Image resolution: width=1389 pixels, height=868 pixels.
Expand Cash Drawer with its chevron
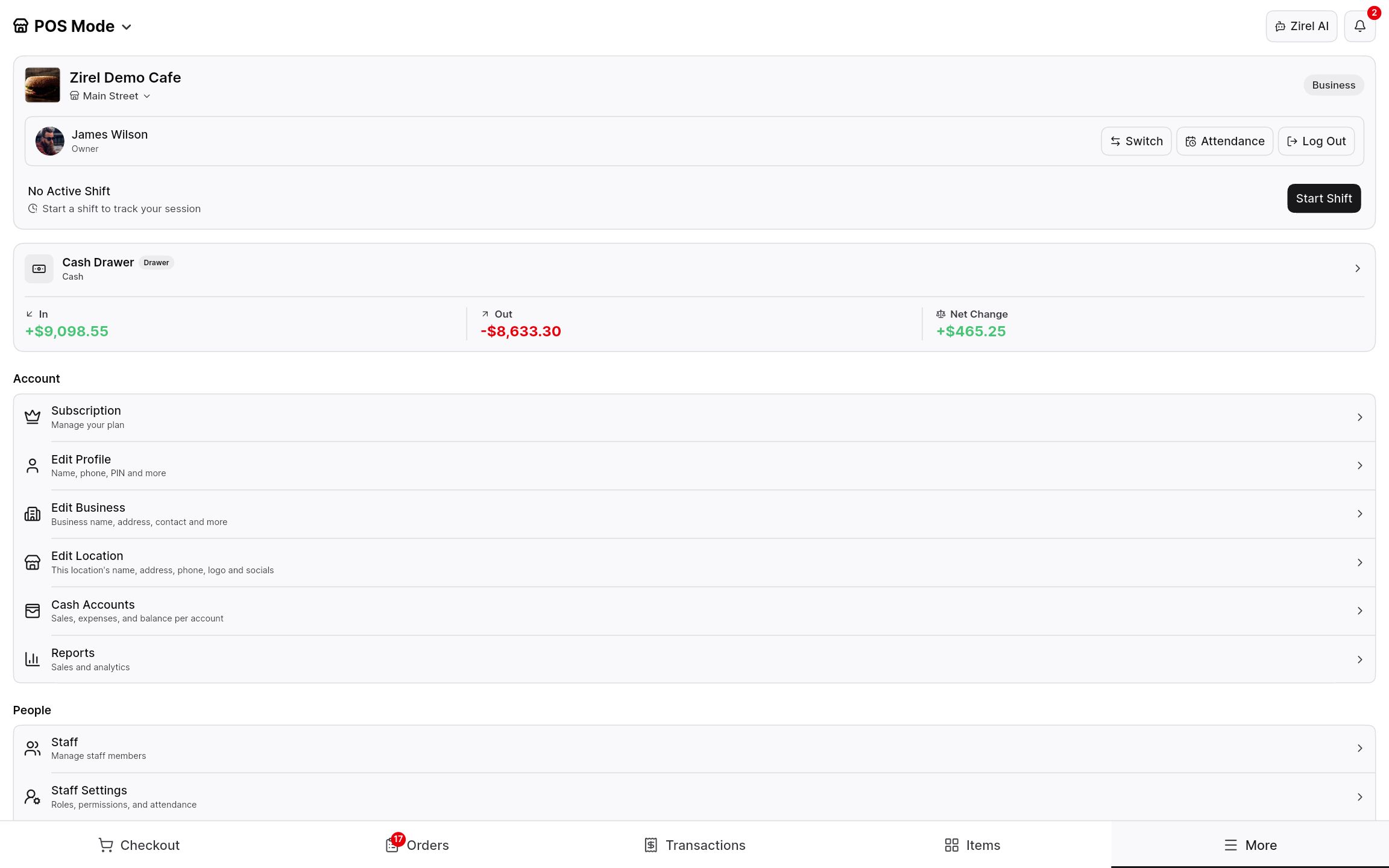pyautogui.click(x=1358, y=268)
